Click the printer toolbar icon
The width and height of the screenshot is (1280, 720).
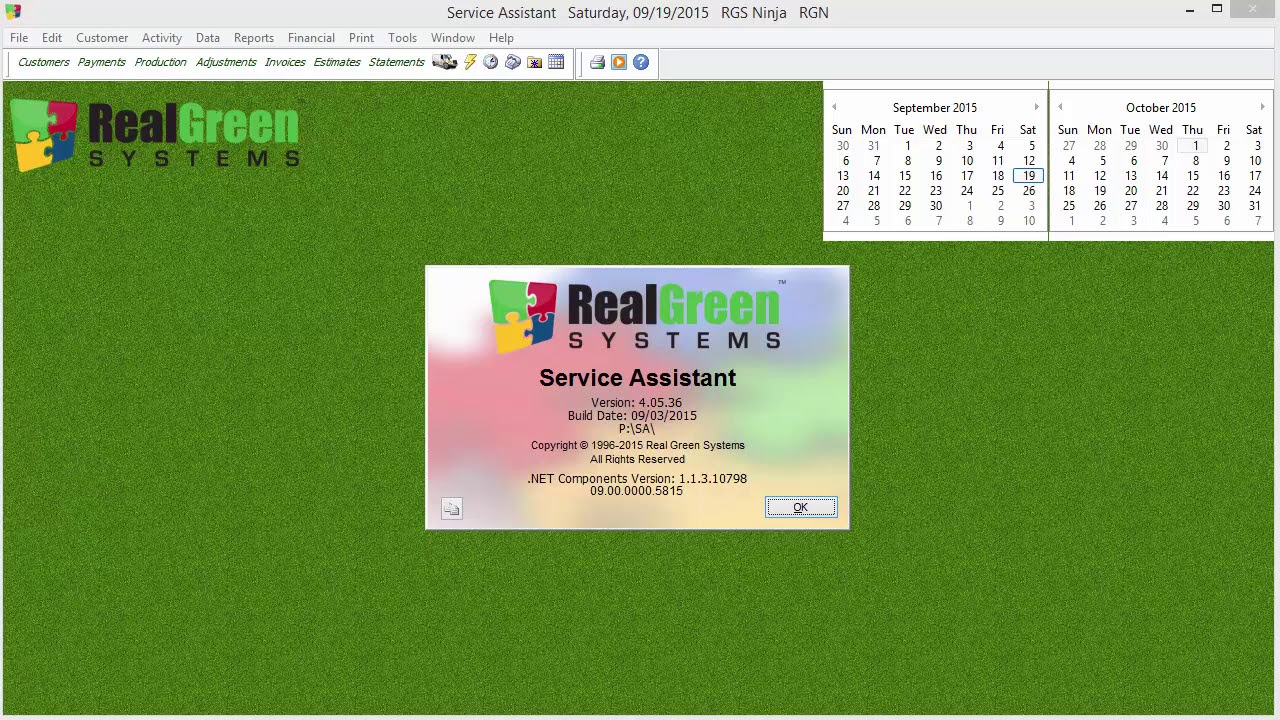click(597, 62)
